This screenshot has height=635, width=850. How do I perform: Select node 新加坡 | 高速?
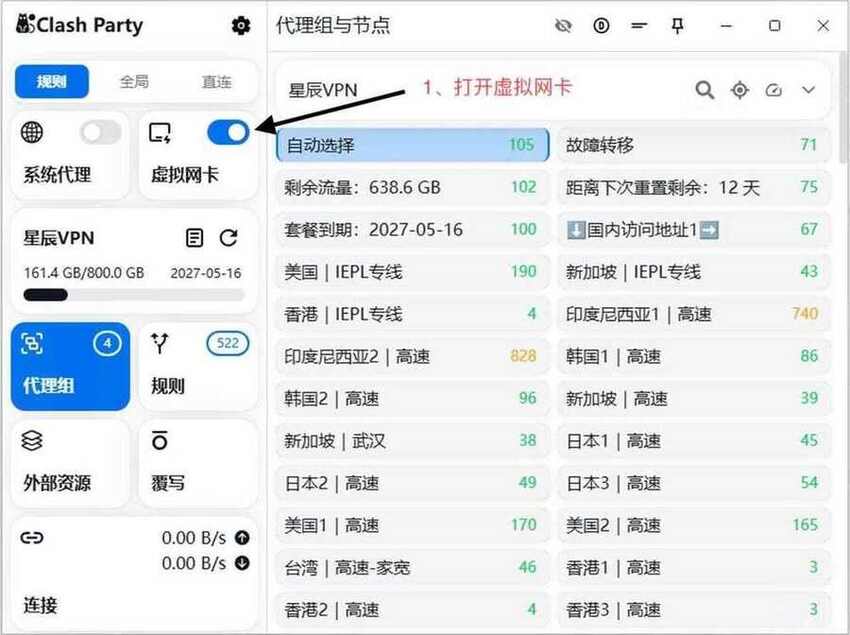(693, 399)
